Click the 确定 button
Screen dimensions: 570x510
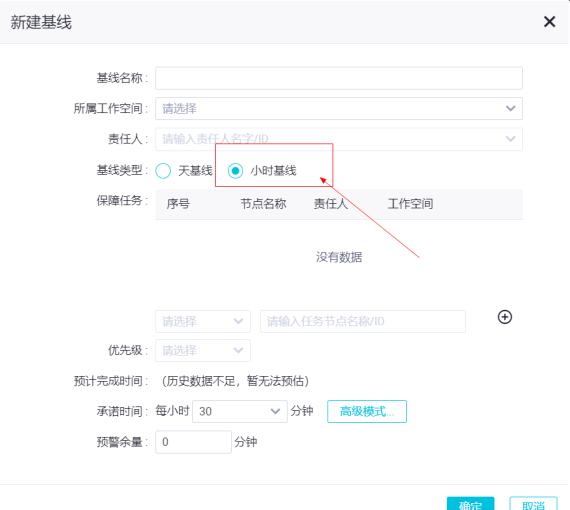[470, 504]
